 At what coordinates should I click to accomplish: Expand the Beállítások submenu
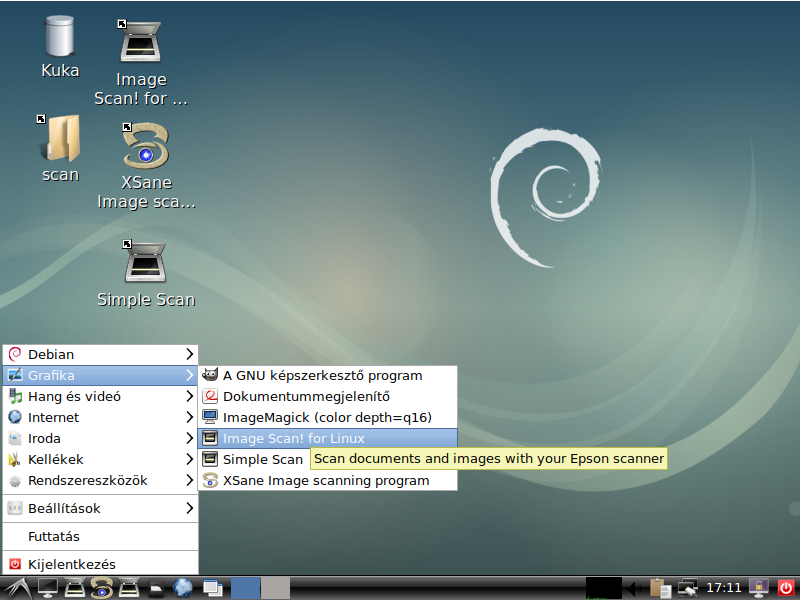100,508
